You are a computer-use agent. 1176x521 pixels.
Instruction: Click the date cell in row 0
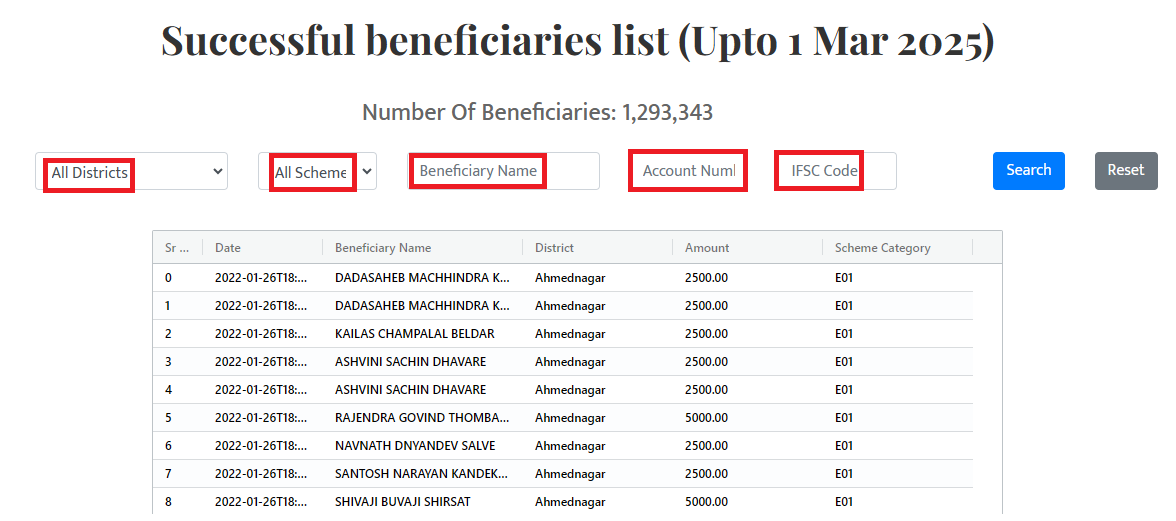[x=261, y=277]
